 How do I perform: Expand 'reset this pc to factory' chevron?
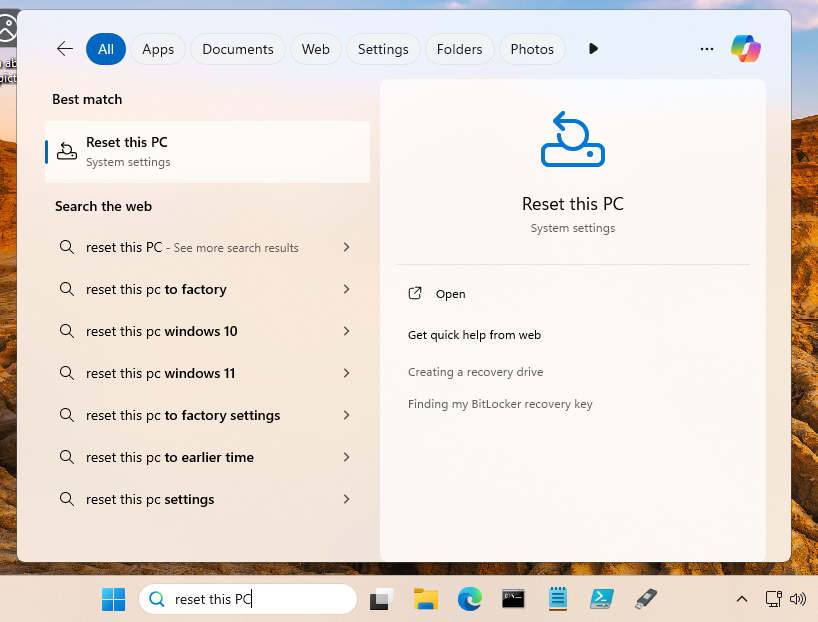[346, 289]
